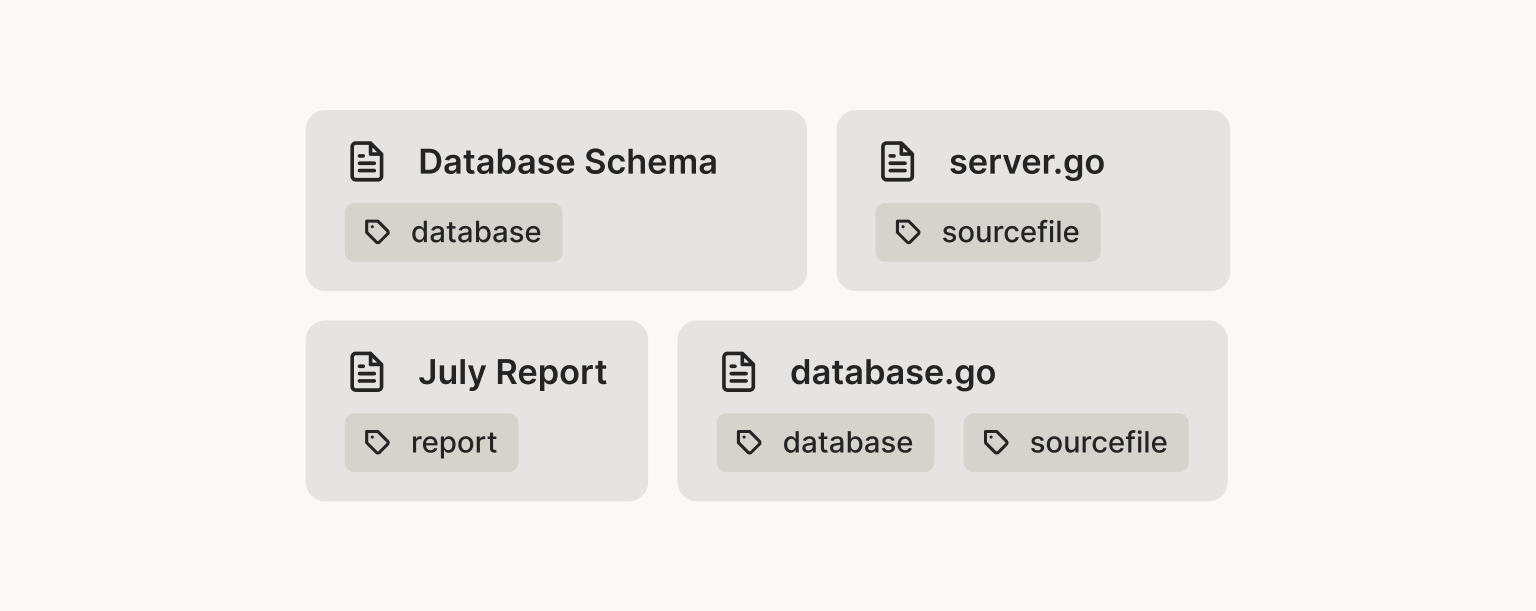Click database tag icon under database.go

749,442
